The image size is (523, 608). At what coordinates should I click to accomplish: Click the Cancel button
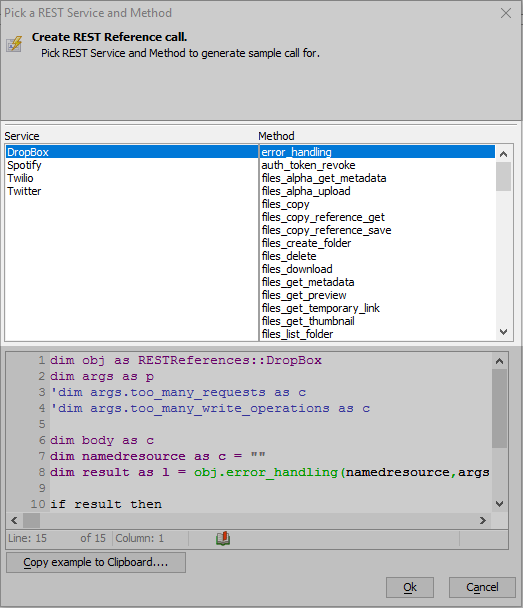pyautogui.click(x=482, y=587)
